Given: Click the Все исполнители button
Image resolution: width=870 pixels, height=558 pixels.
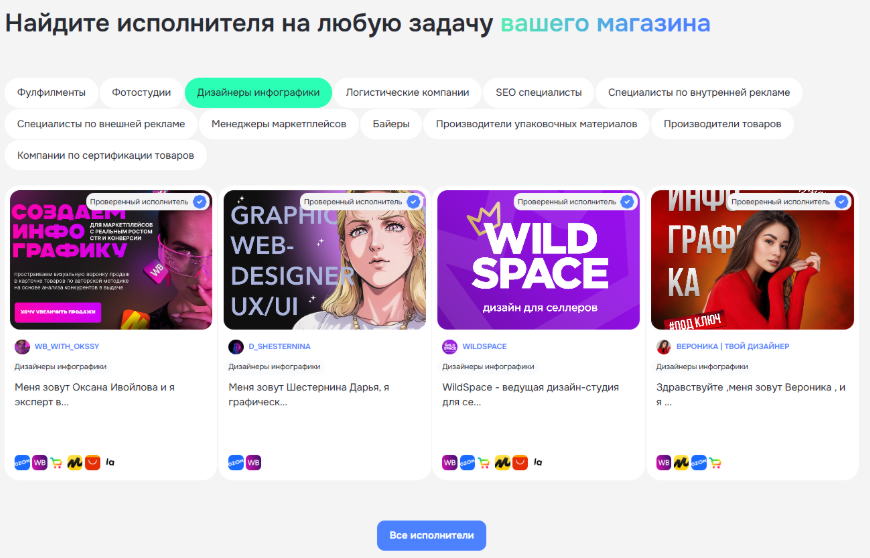Looking at the screenshot, I should (431, 535).
